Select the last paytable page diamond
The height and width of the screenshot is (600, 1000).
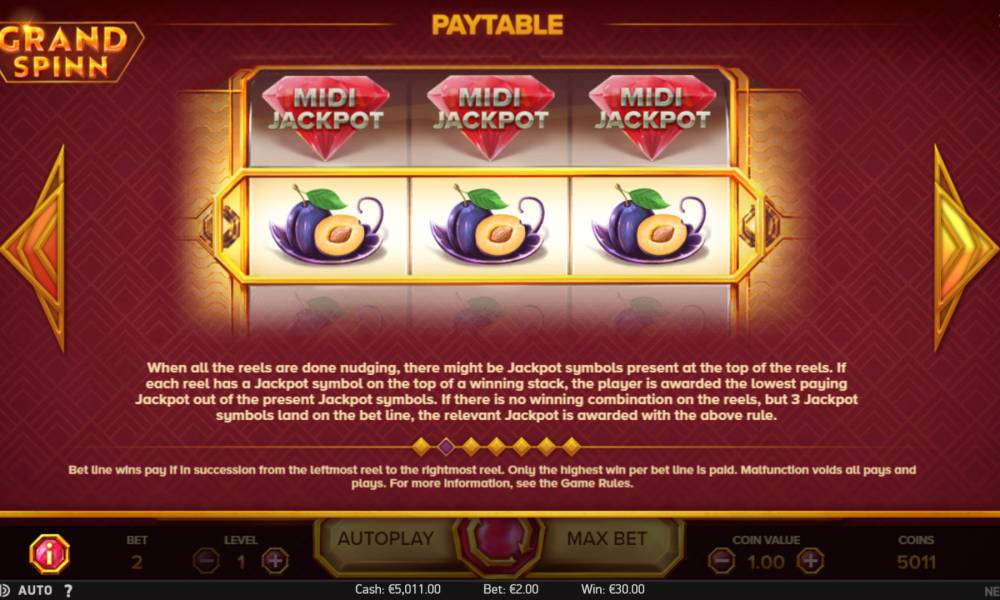(571, 446)
